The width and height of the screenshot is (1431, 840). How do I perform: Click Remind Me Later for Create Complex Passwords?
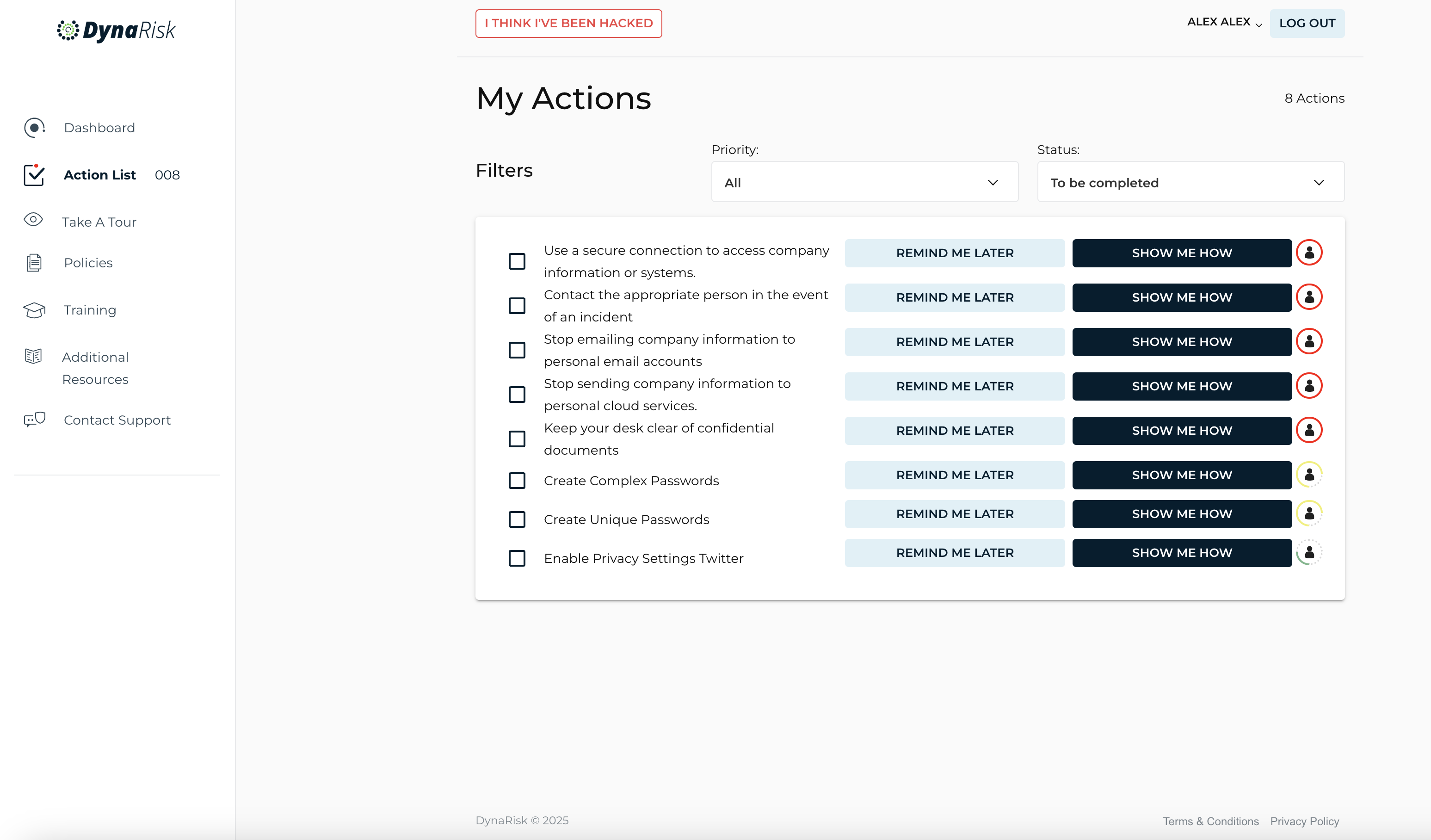pyautogui.click(x=955, y=475)
